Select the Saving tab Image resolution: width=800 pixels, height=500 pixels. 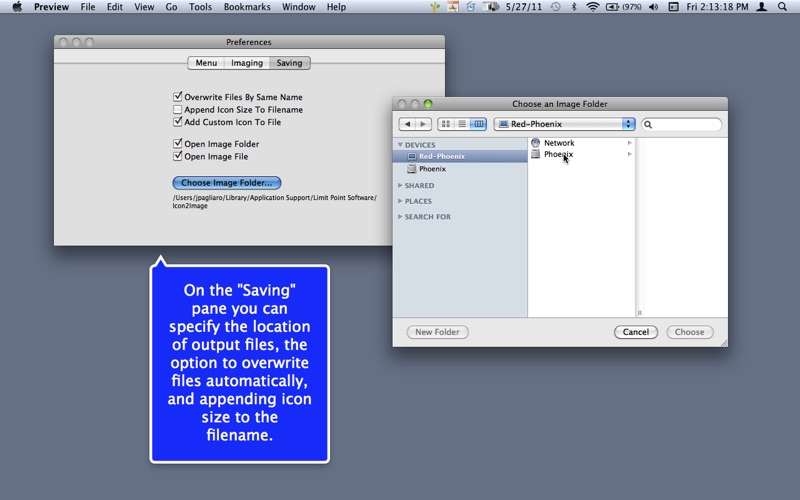(x=289, y=63)
